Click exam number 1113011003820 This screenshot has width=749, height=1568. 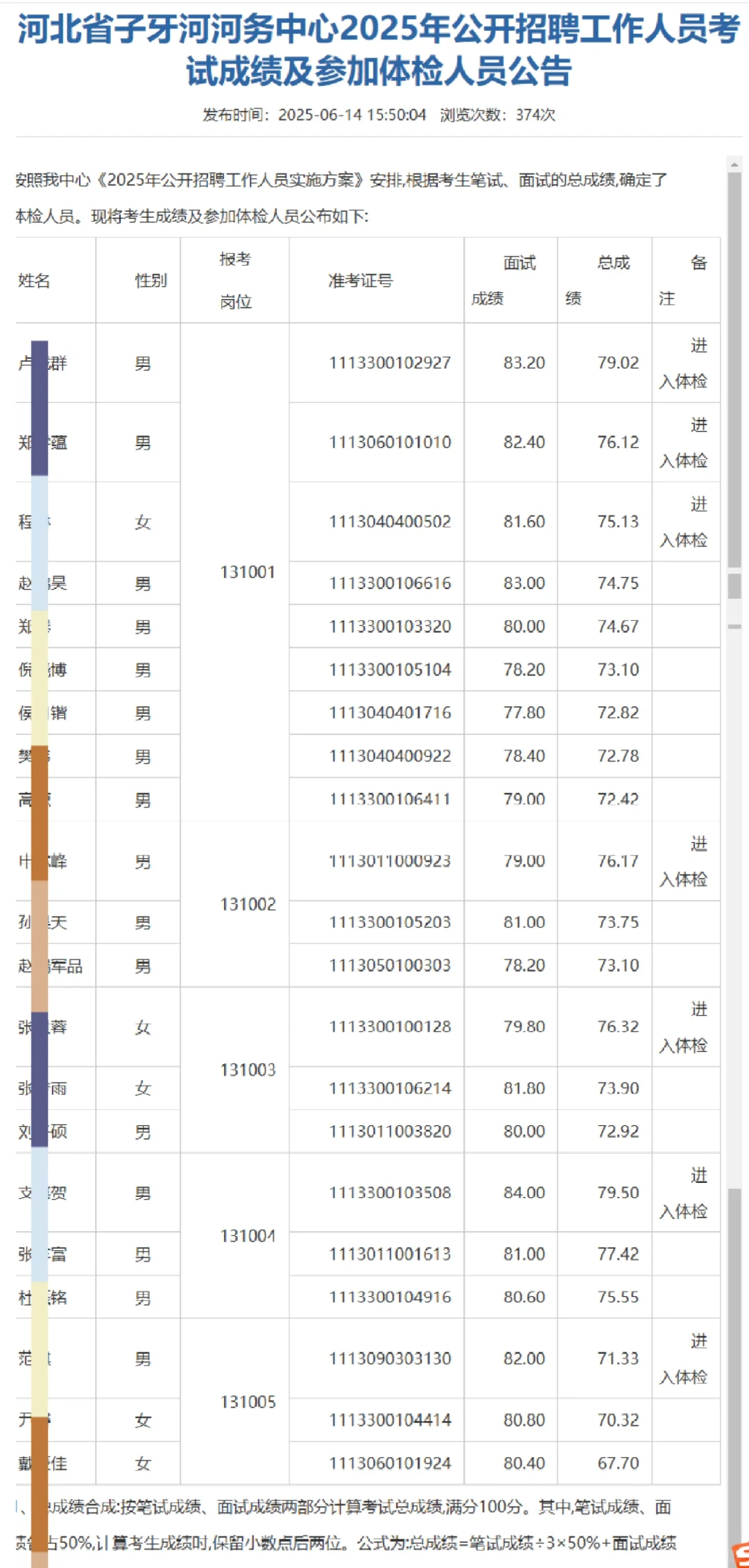coord(390,1131)
